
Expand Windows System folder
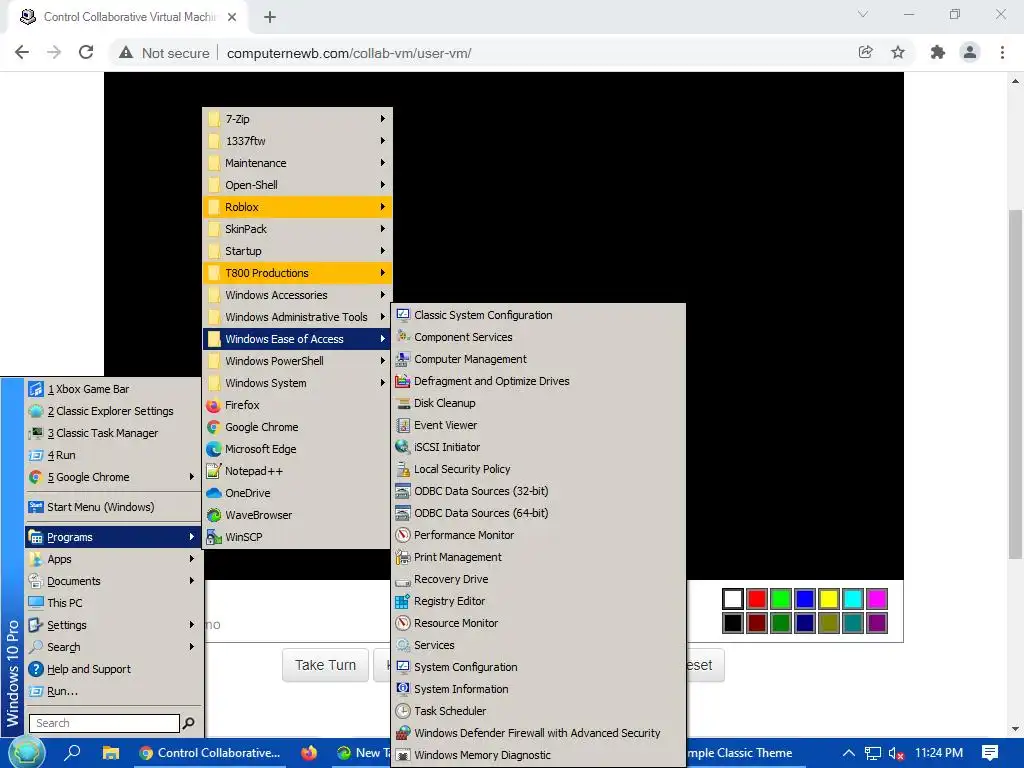coord(297,383)
